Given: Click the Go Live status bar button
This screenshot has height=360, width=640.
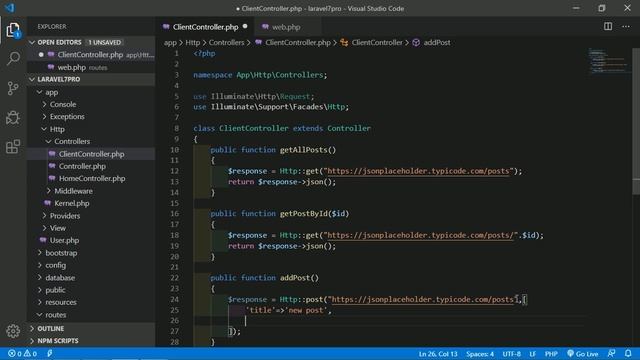Looking at the screenshot, I should pos(582,353).
